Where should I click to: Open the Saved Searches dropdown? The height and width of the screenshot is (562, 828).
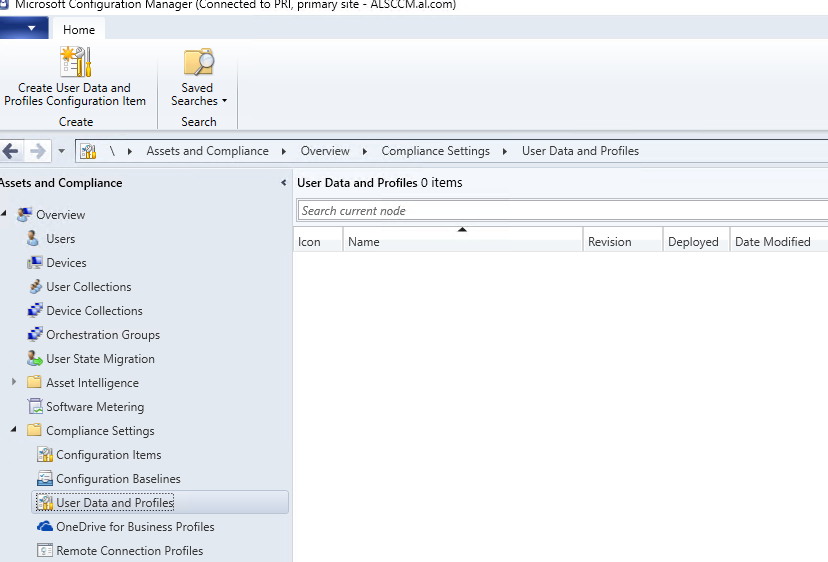coord(224,101)
